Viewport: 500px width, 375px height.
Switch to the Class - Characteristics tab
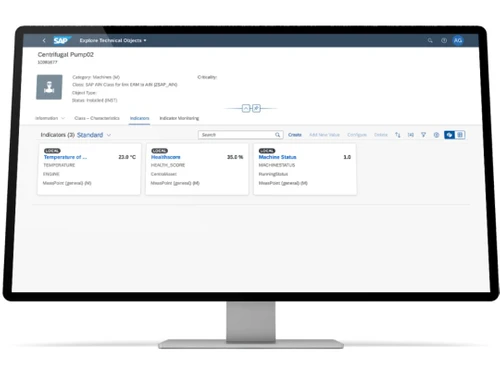pyautogui.click(x=97, y=118)
